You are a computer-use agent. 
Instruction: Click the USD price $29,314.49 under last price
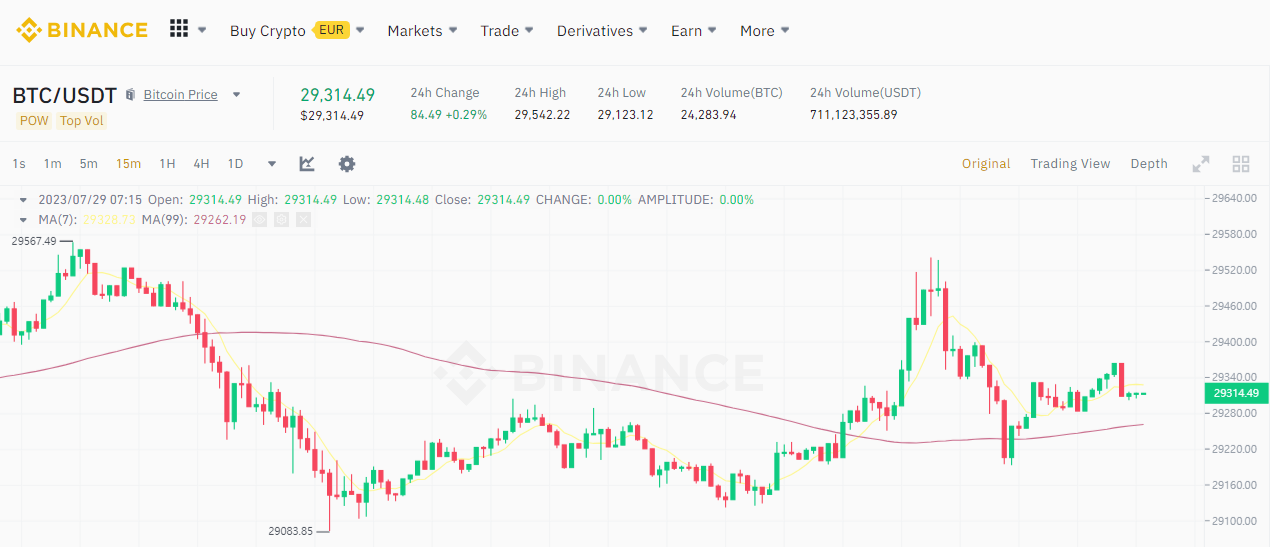[332, 116]
